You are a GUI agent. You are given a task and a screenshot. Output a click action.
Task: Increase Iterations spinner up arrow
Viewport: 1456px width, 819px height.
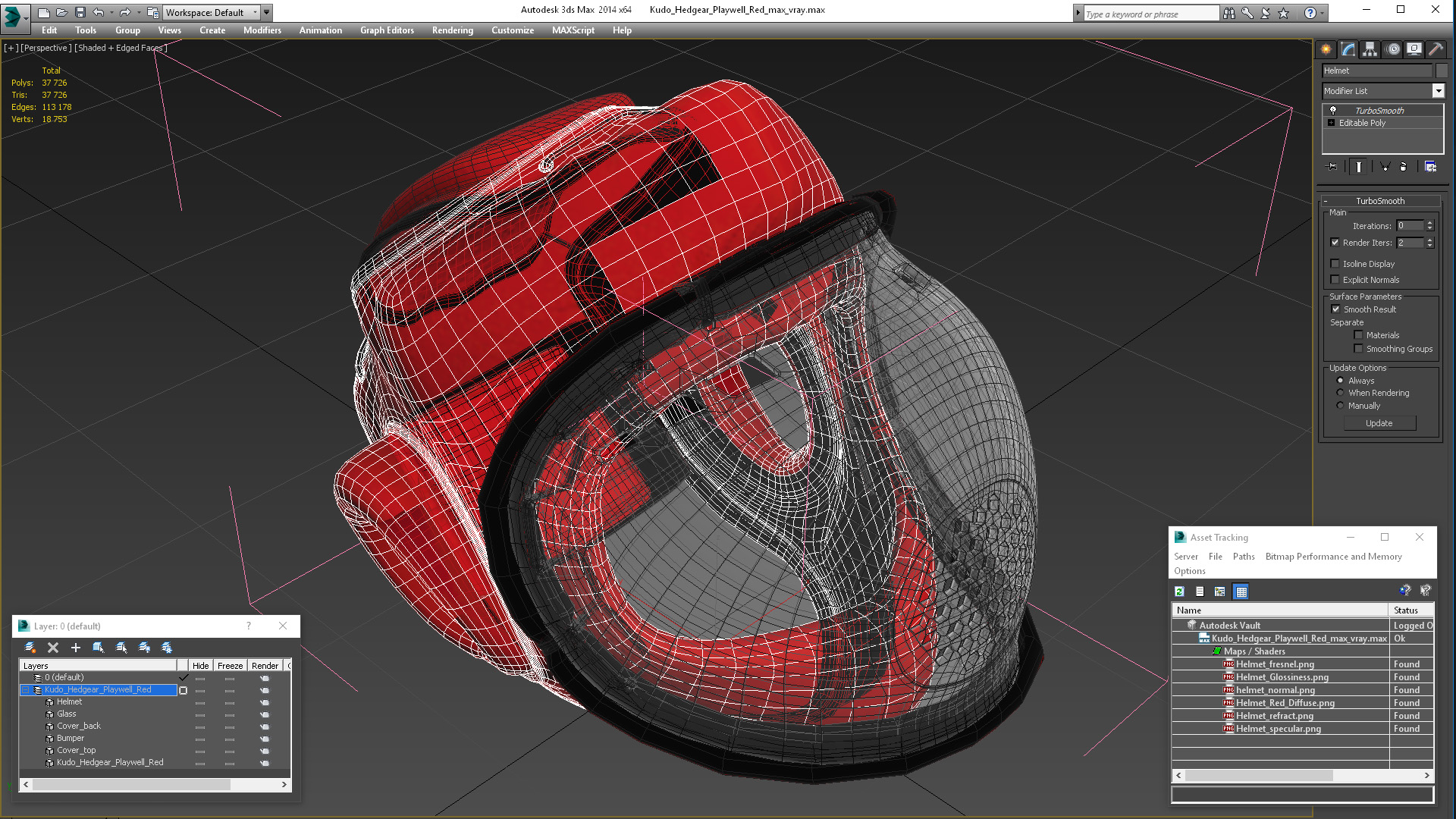(1430, 223)
